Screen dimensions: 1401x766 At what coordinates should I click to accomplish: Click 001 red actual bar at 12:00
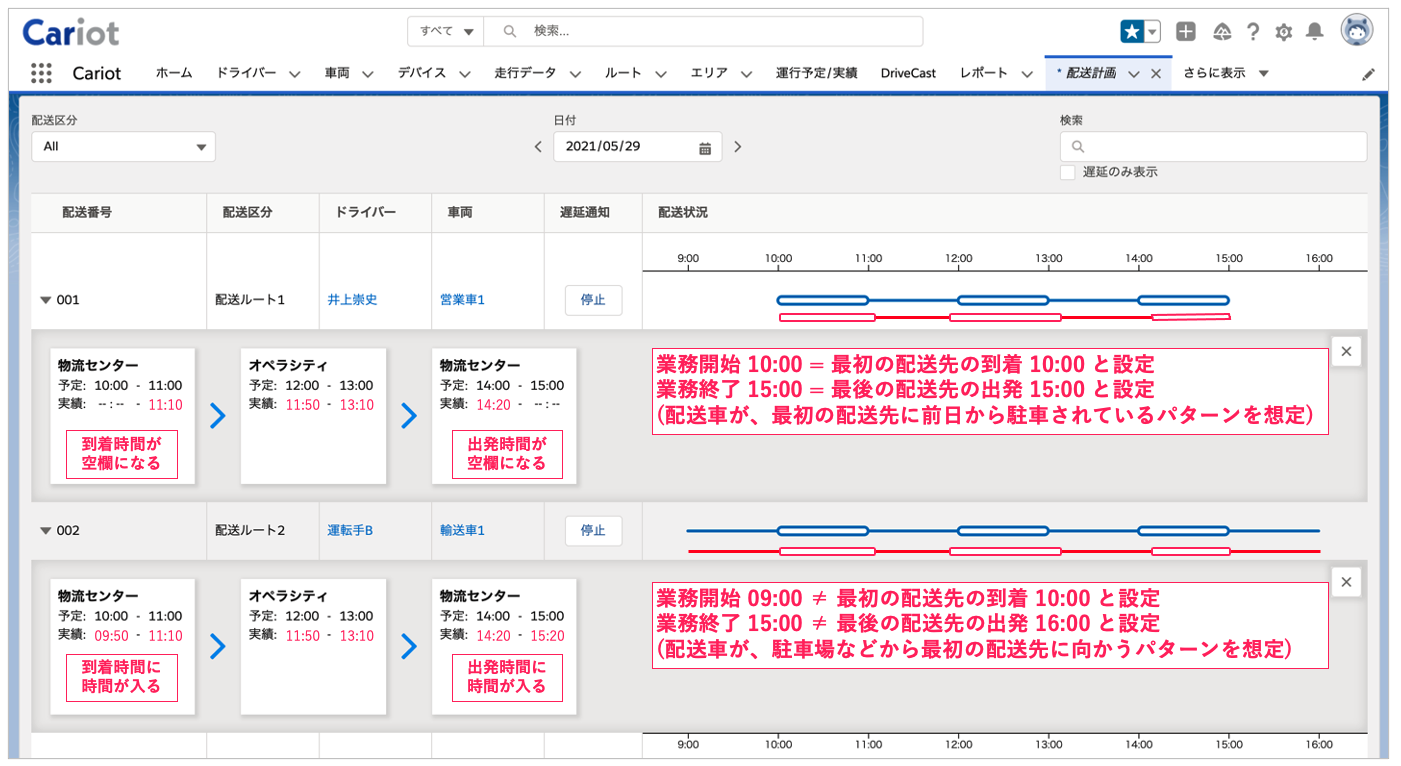(x=1005, y=317)
